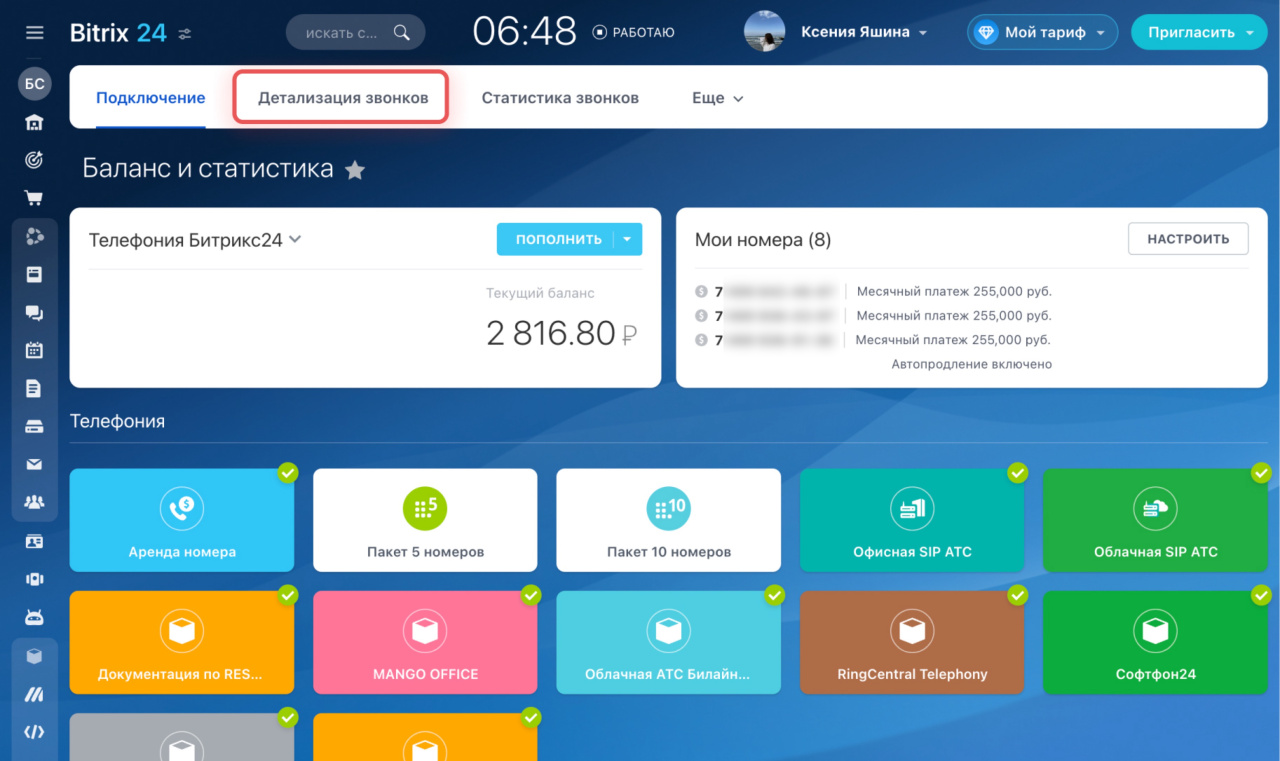The width and height of the screenshot is (1280, 761).
Task: Expand the Еще tab menu
Action: (718, 98)
